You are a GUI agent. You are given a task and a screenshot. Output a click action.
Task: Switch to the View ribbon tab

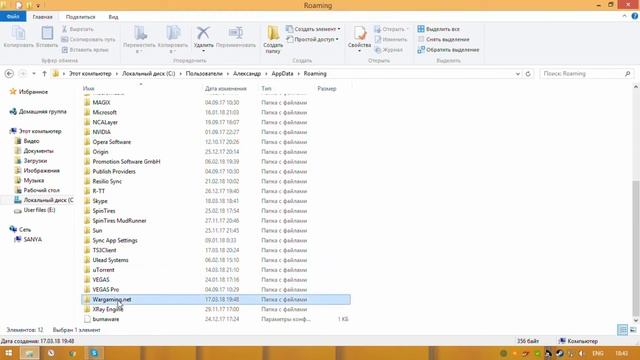click(x=113, y=17)
